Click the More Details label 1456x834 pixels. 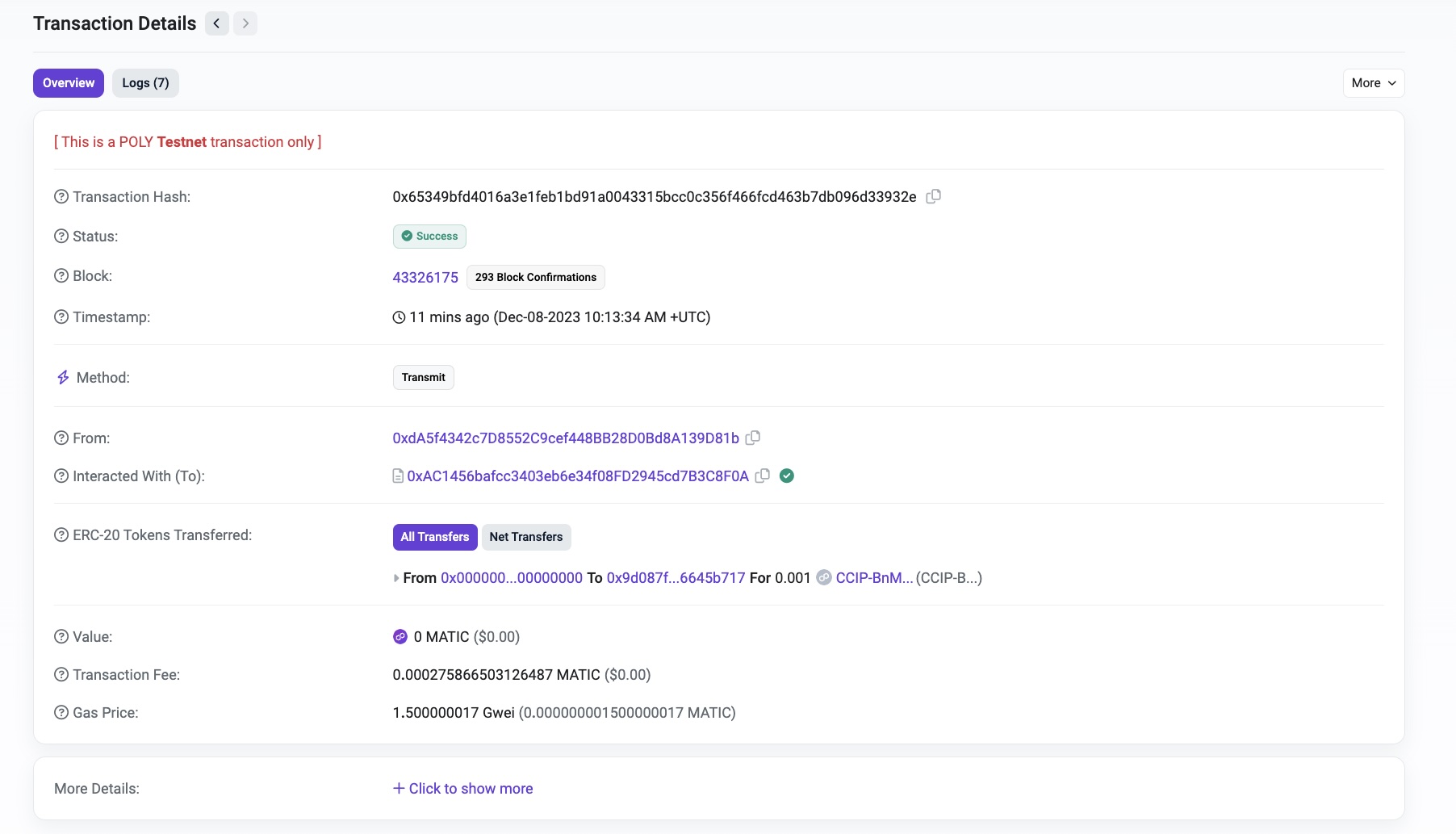point(97,788)
